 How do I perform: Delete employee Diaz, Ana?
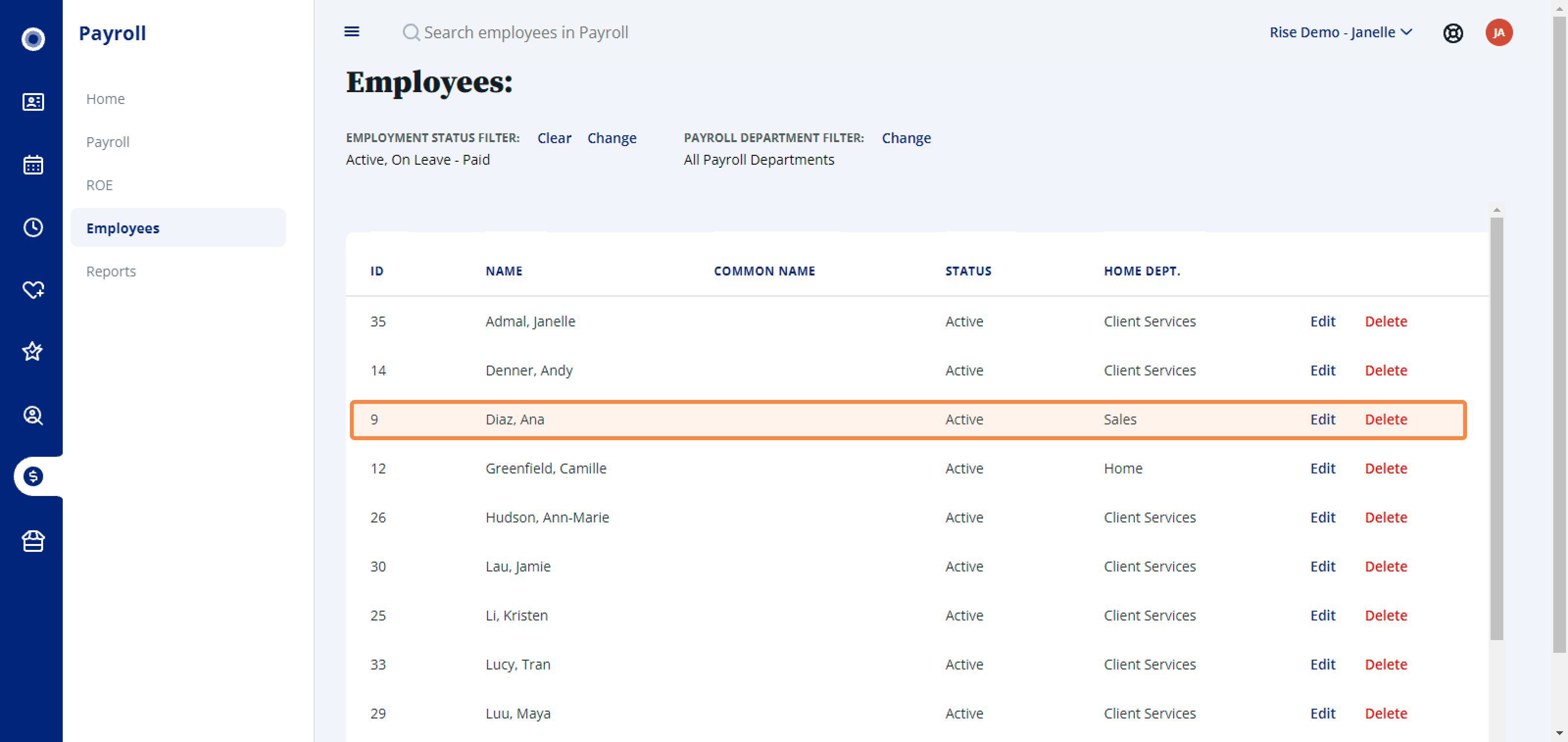1386,420
